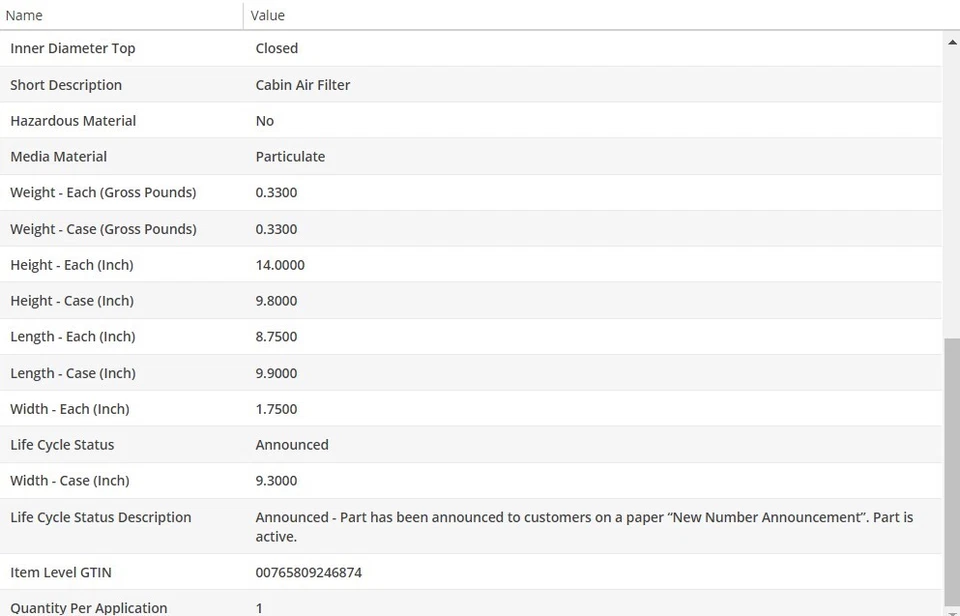This screenshot has height=616, width=960.
Task: Click the scroll up arrow
Action: point(951,42)
